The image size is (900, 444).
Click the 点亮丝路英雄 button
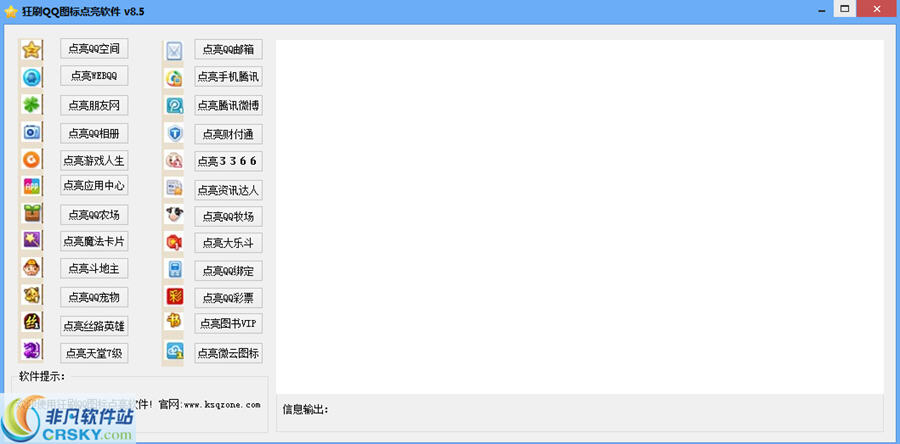point(94,326)
